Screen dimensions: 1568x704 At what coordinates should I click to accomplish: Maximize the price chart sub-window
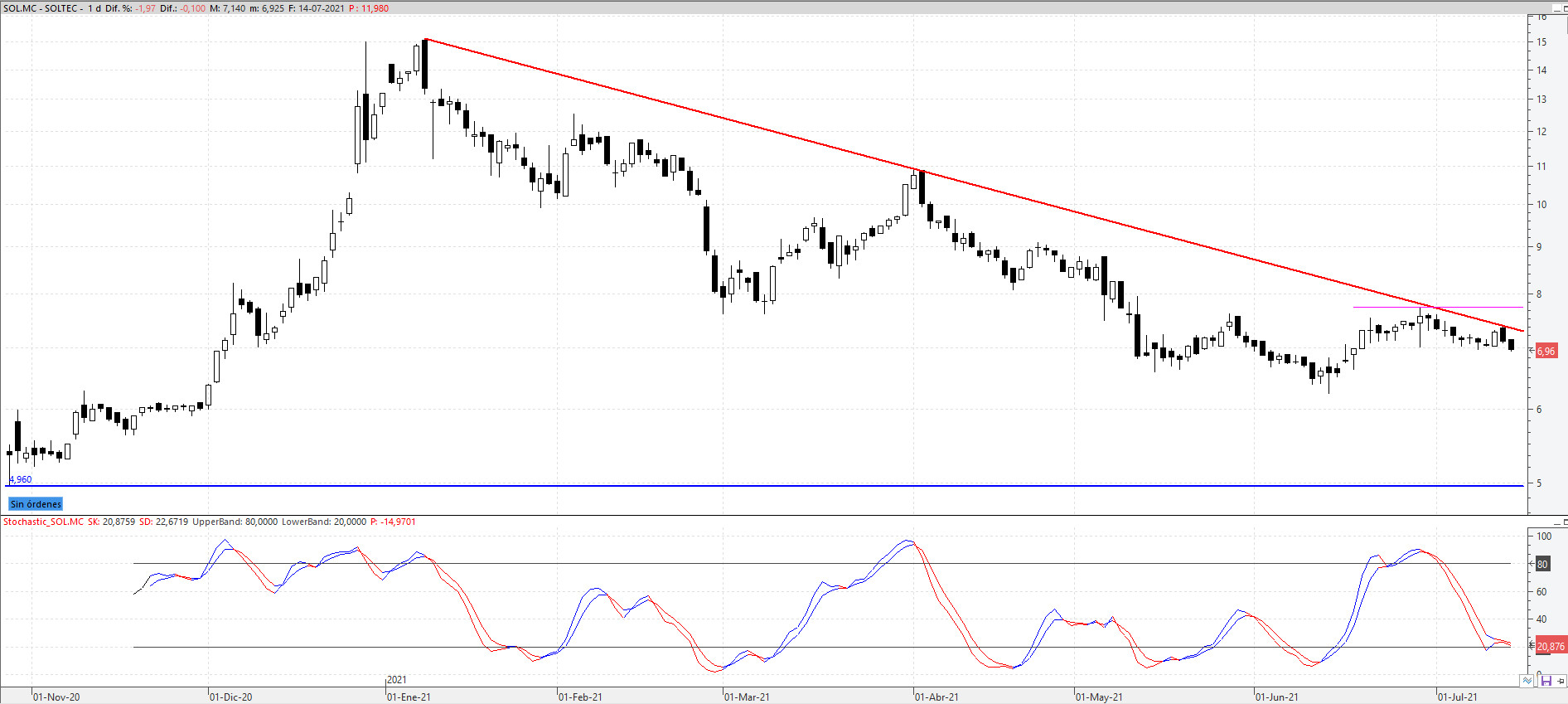[1566, 8]
